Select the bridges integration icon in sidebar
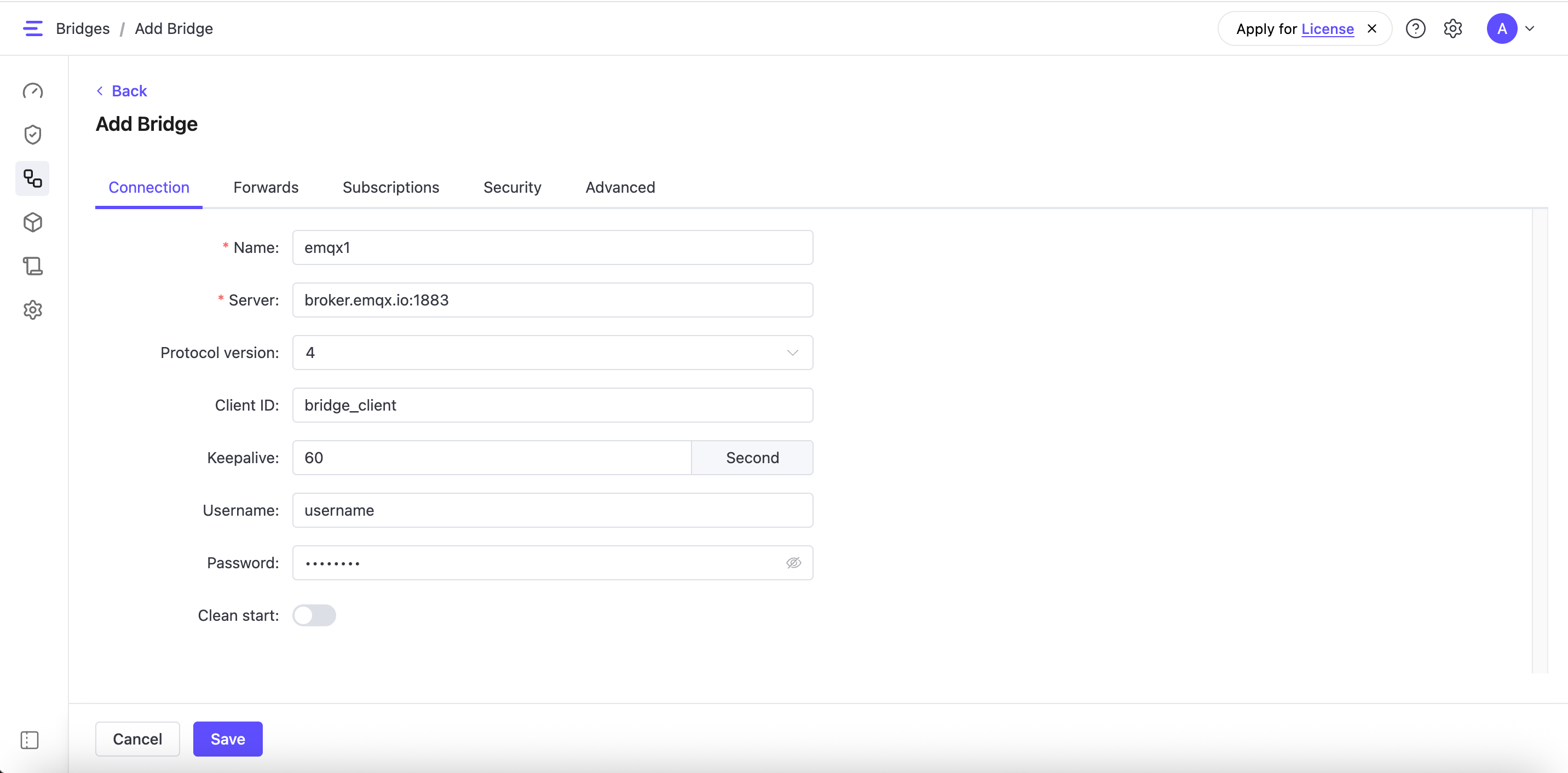 click(x=32, y=178)
